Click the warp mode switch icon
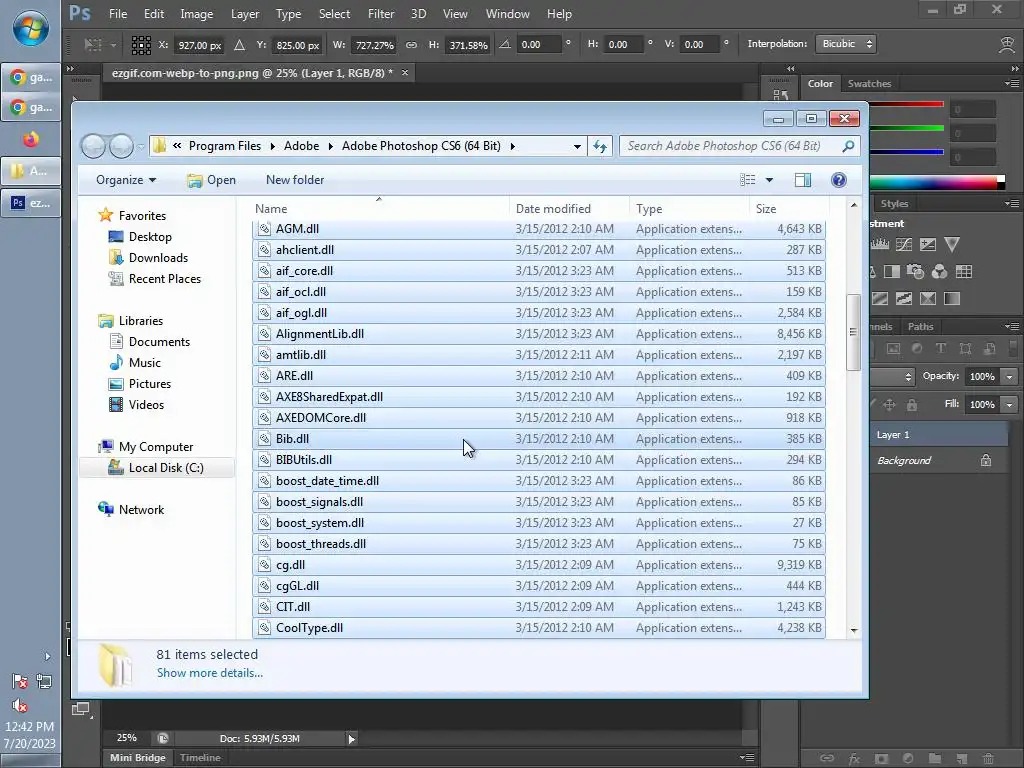 pos(1006,44)
